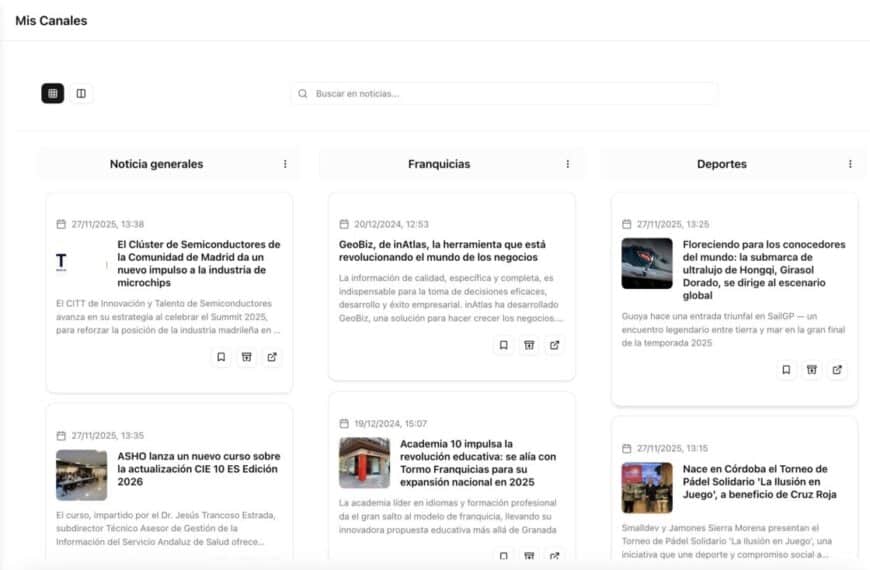Click the 'Mis Canales' page title
The width and height of the screenshot is (870, 570).
(x=51, y=21)
